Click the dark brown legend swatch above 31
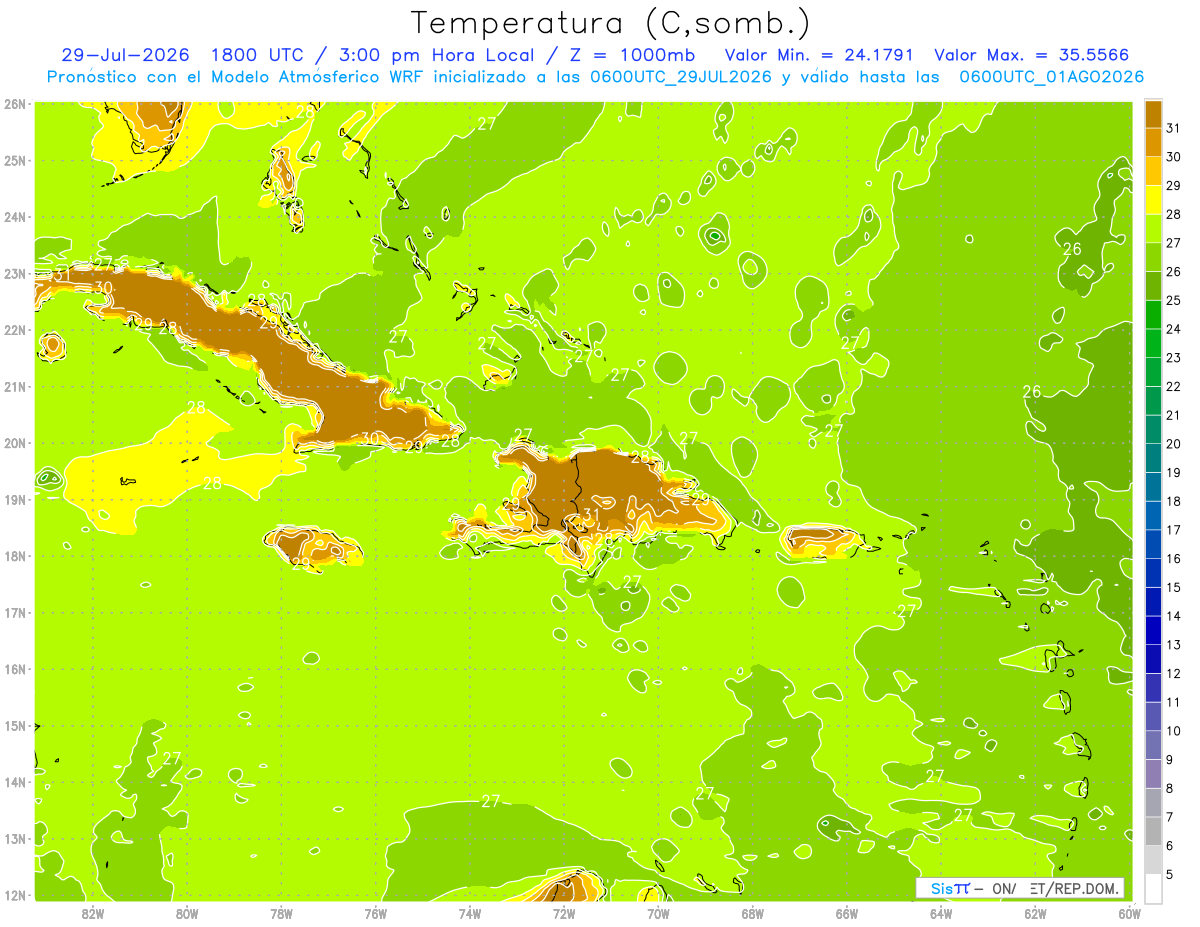 point(1154,114)
